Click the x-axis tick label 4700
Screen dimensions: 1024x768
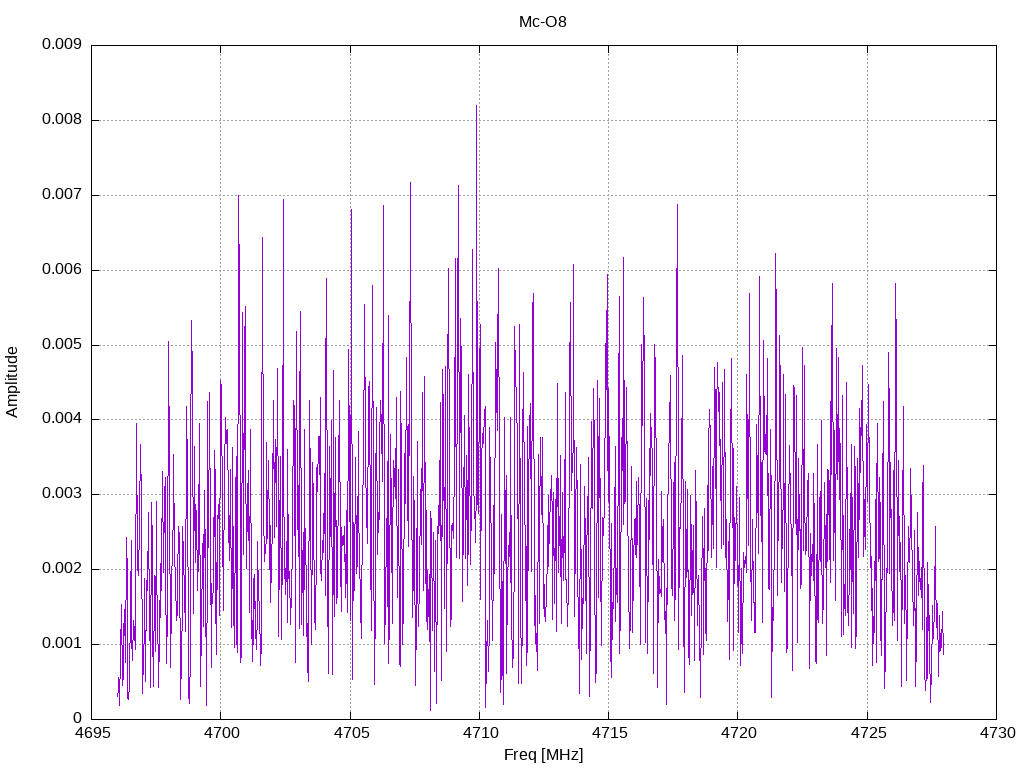click(x=221, y=733)
